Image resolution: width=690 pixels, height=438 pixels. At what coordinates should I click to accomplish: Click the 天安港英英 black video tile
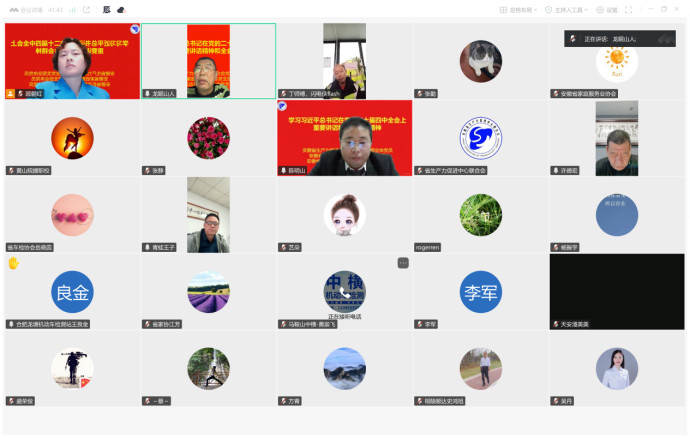pyautogui.click(x=616, y=291)
